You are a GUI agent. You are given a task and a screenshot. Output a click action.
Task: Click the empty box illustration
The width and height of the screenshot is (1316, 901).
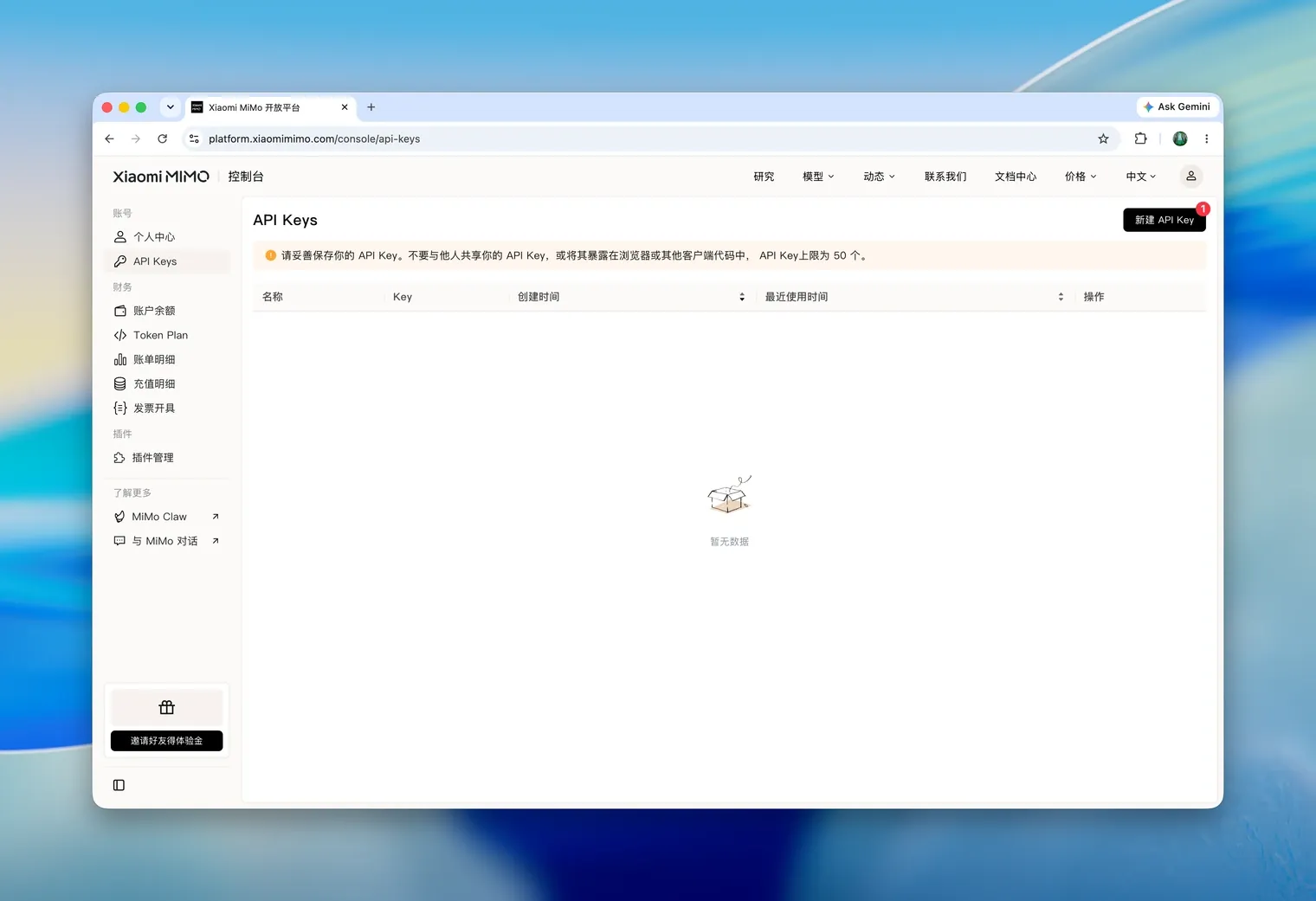point(729,495)
